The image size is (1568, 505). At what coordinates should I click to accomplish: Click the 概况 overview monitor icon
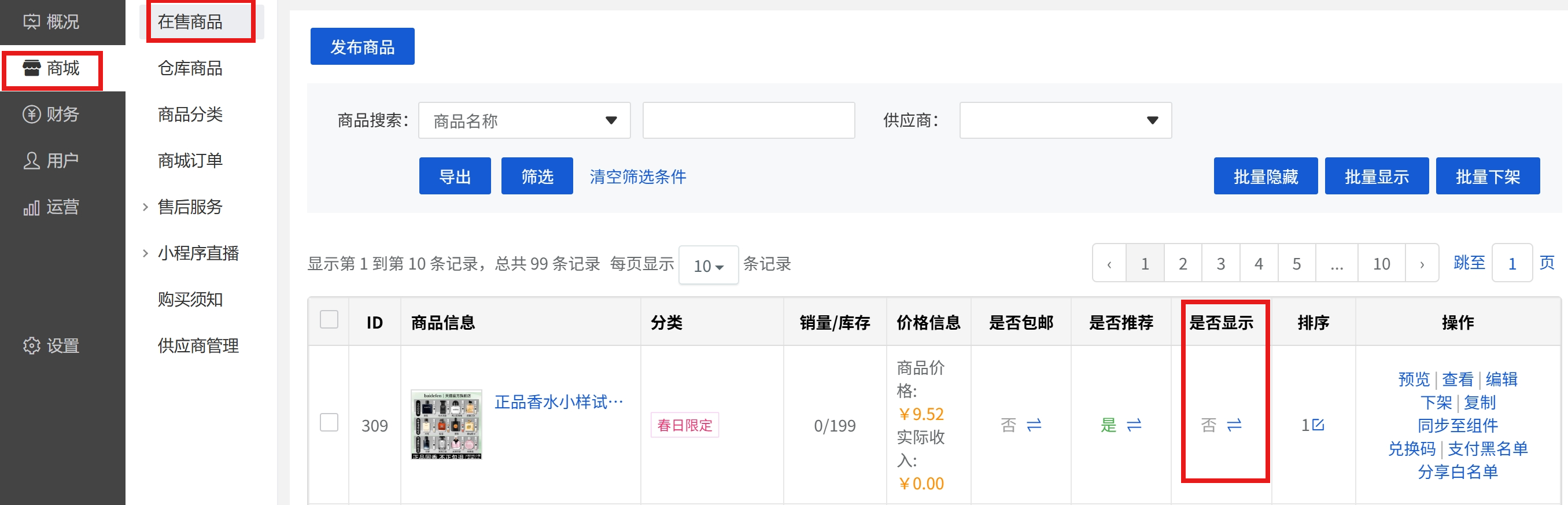click(x=31, y=22)
